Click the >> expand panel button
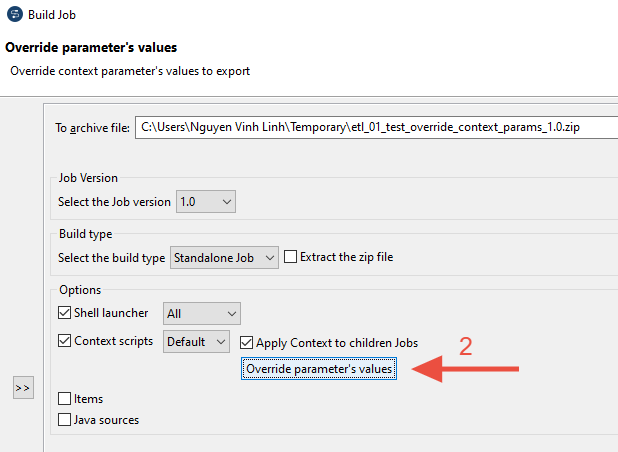The width and height of the screenshot is (618, 452). [23, 388]
